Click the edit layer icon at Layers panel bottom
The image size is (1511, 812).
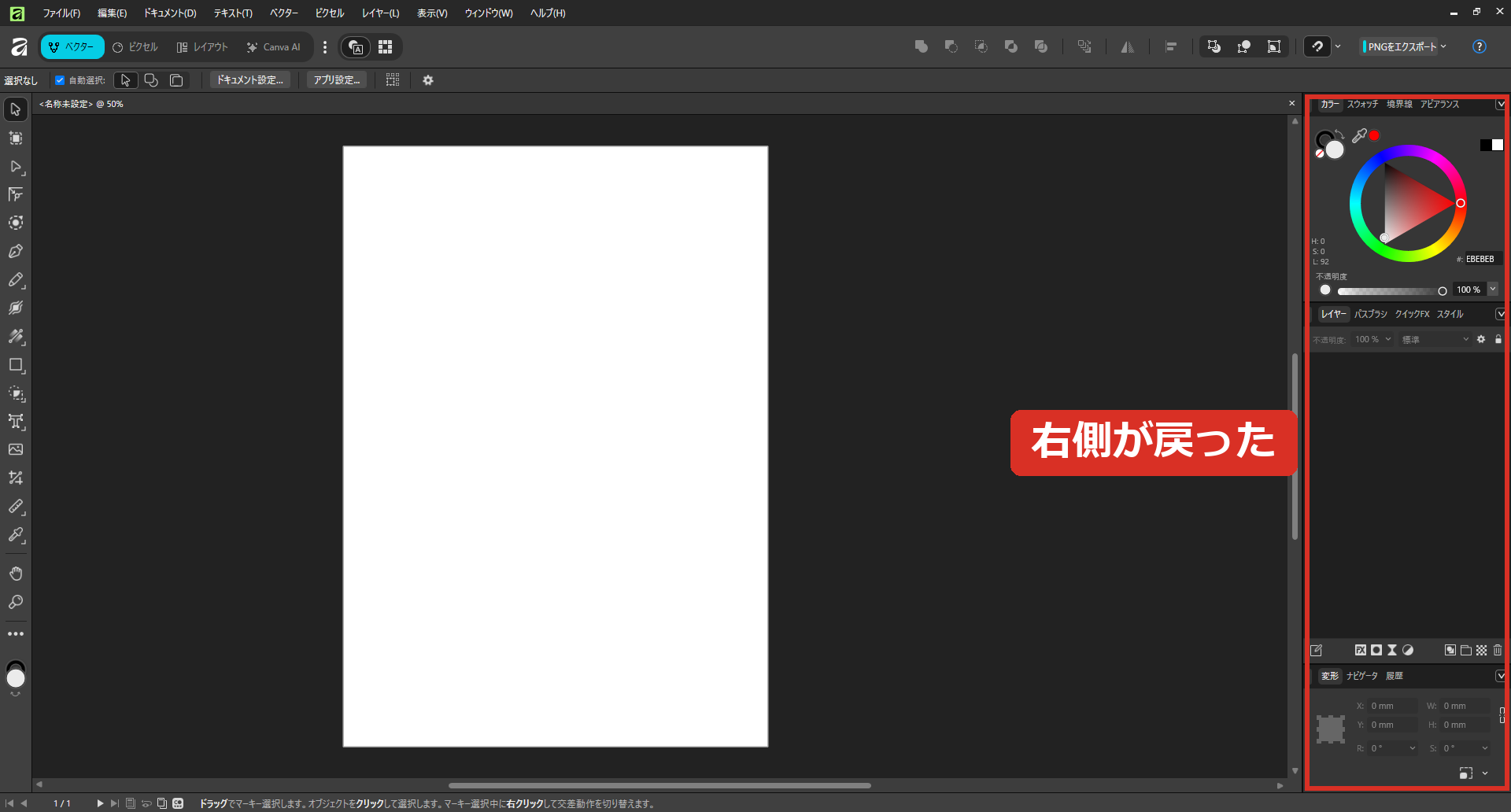point(1317,650)
